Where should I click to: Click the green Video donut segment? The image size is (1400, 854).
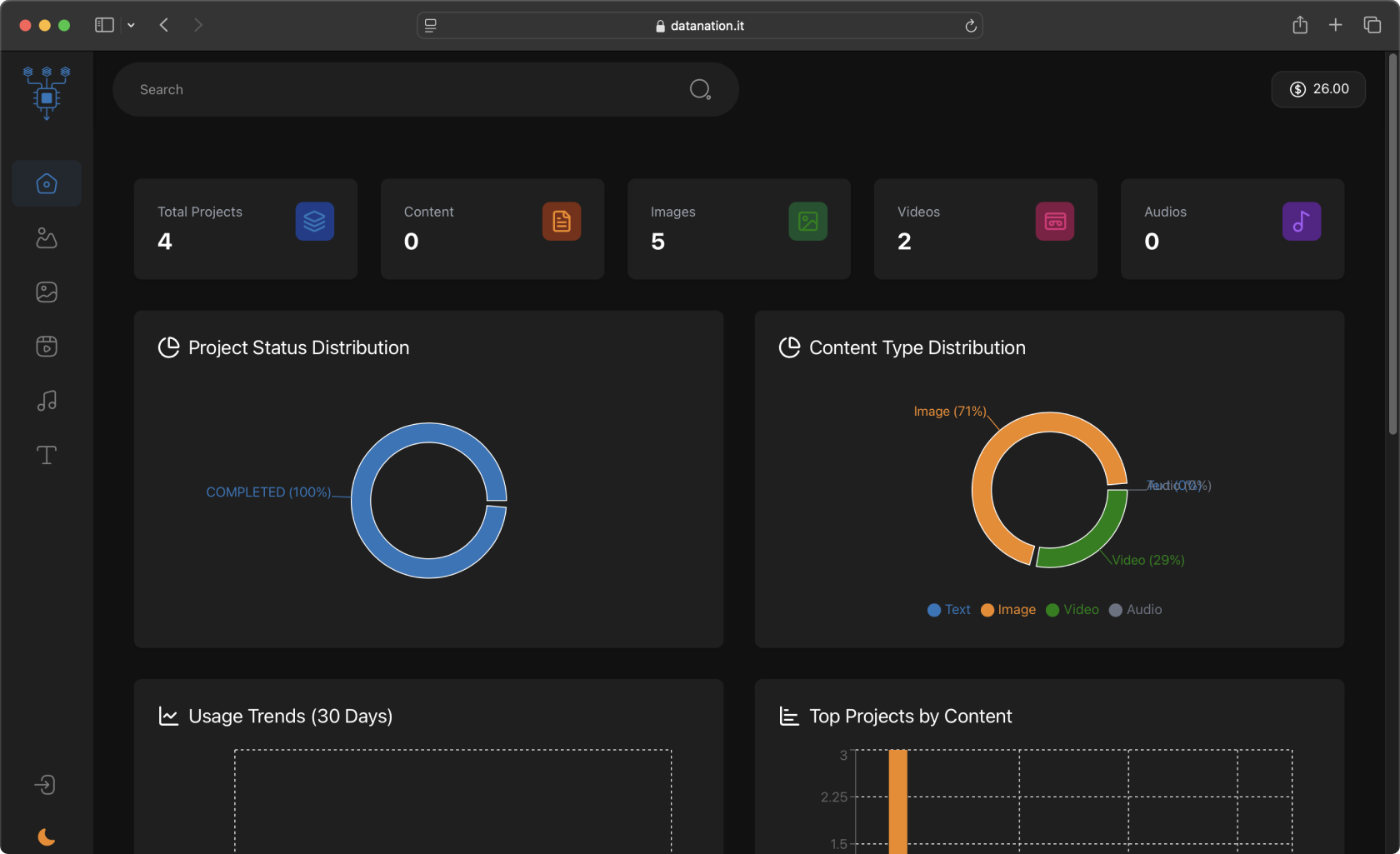[x=1093, y=543]
